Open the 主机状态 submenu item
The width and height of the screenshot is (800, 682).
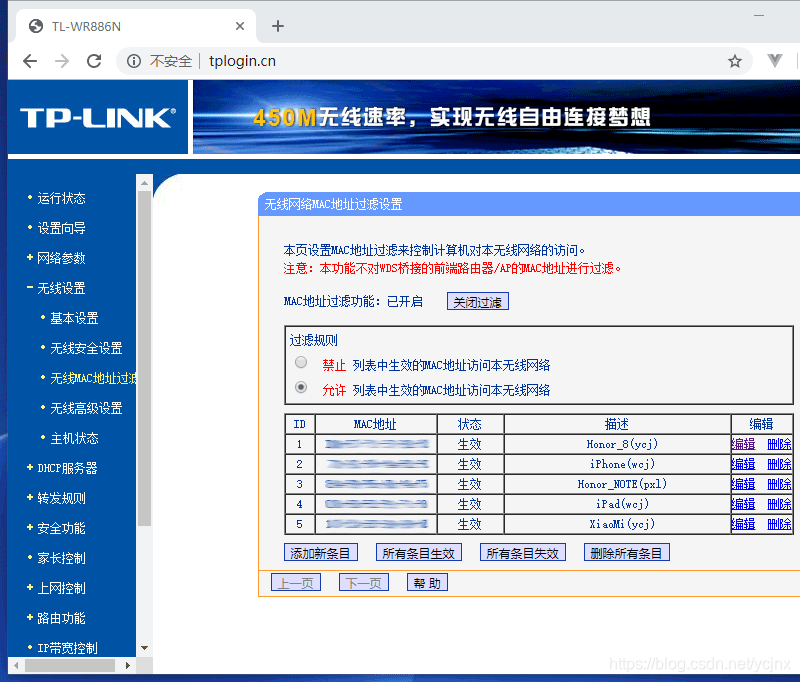(x=74, y=438)
